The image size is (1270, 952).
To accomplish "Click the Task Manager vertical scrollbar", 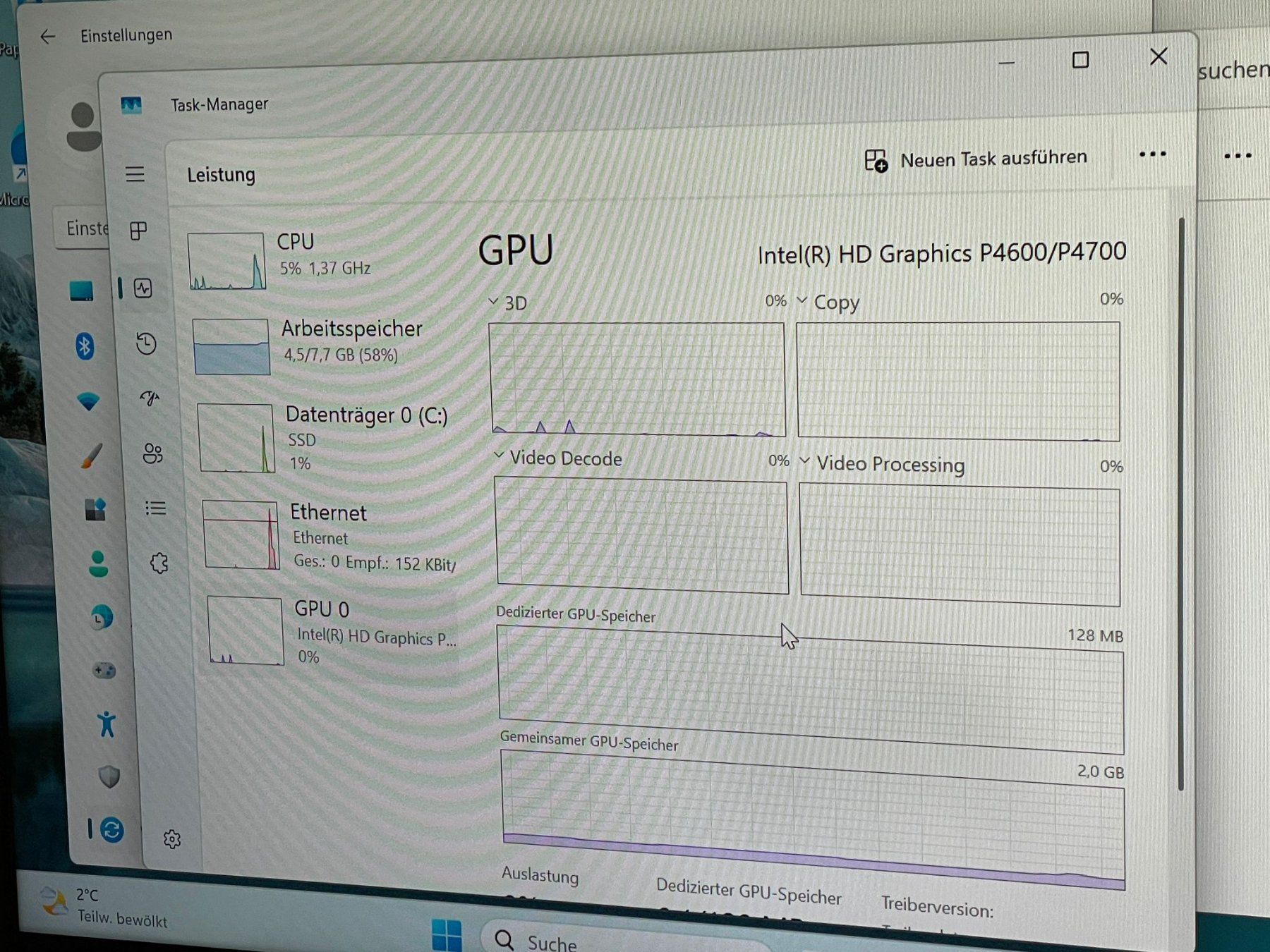I will (x=1181, y=504).
